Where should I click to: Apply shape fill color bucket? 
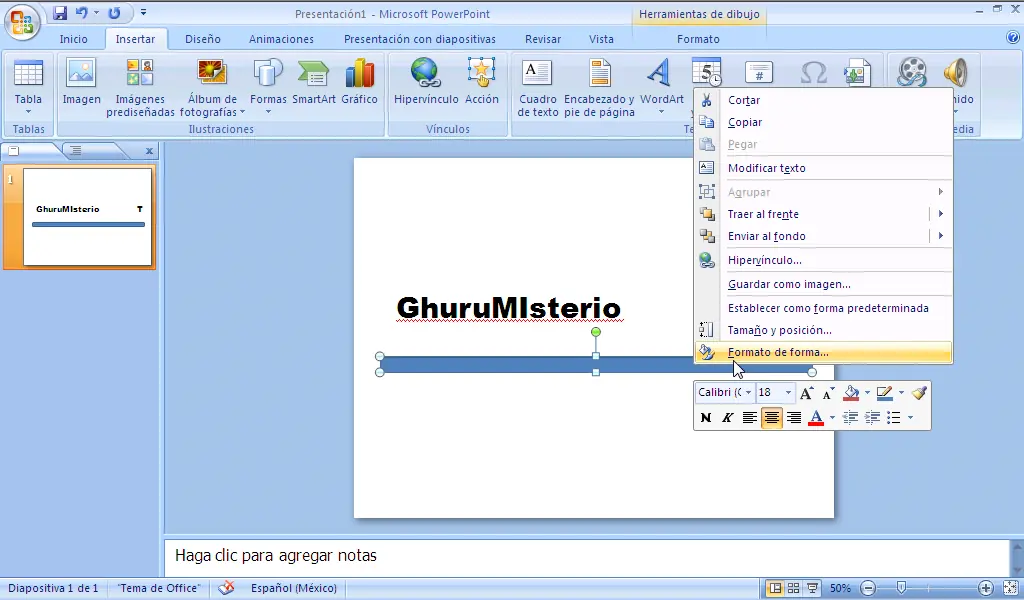pyautogui.click(x=851, y=392)
